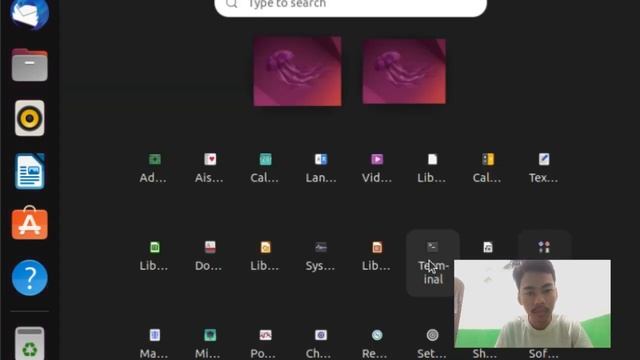
Task: Open the Trash in the dock
Action: (x=30, y=344)
